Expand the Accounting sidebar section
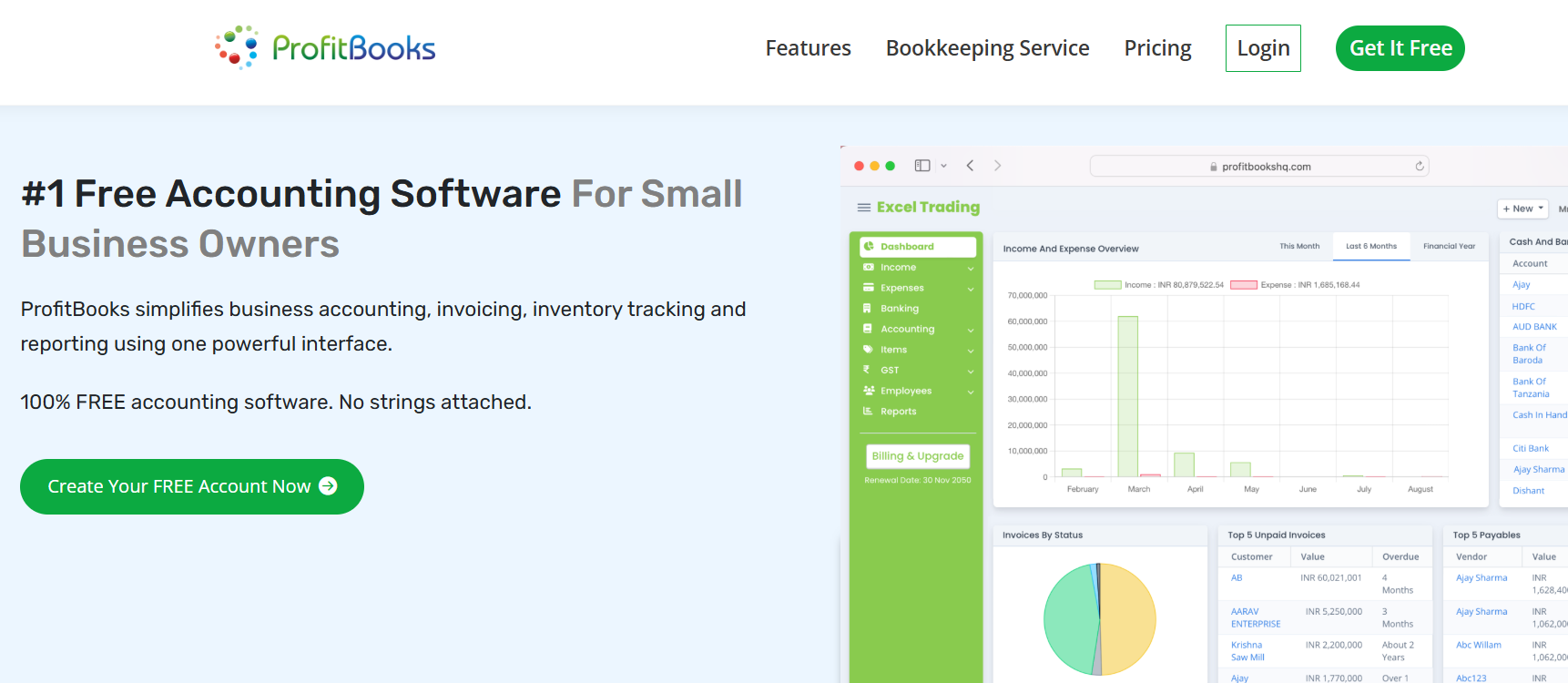1568x683 pixels. click(x=971, y=331)
